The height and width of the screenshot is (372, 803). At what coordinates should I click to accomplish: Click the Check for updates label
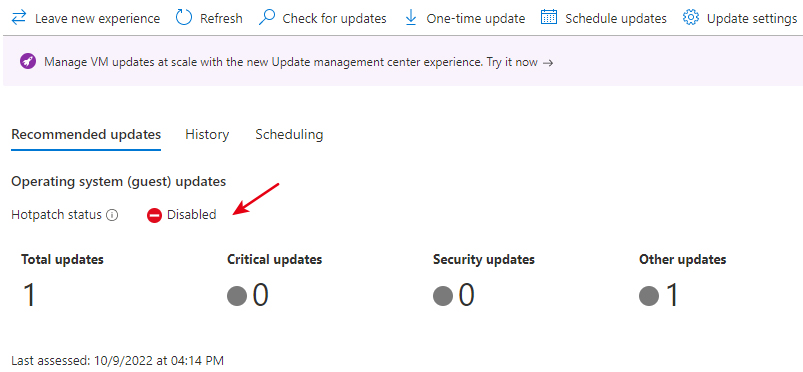point(334,19)
